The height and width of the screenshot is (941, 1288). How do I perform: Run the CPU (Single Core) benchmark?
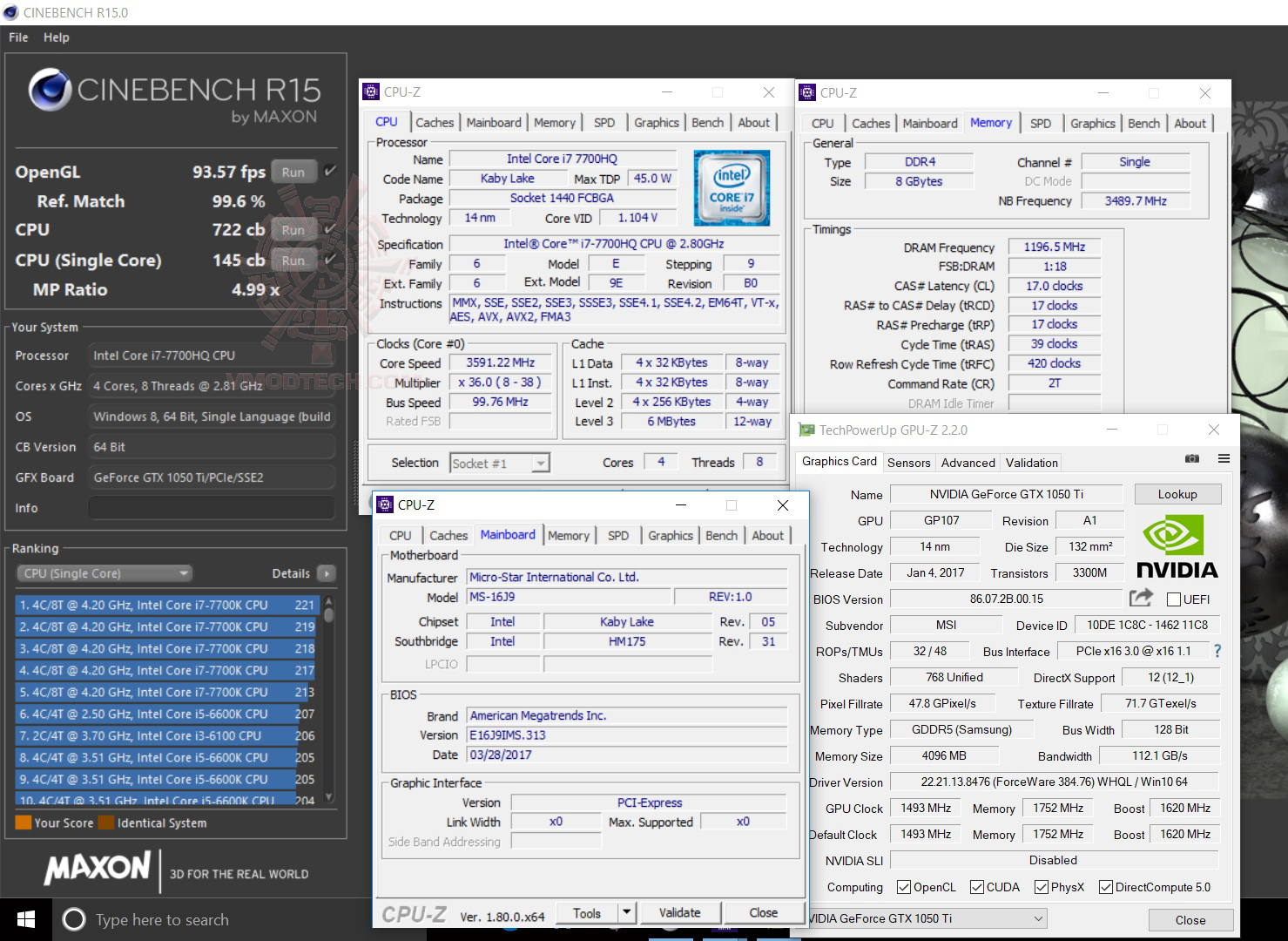click(x=293, y=261)
